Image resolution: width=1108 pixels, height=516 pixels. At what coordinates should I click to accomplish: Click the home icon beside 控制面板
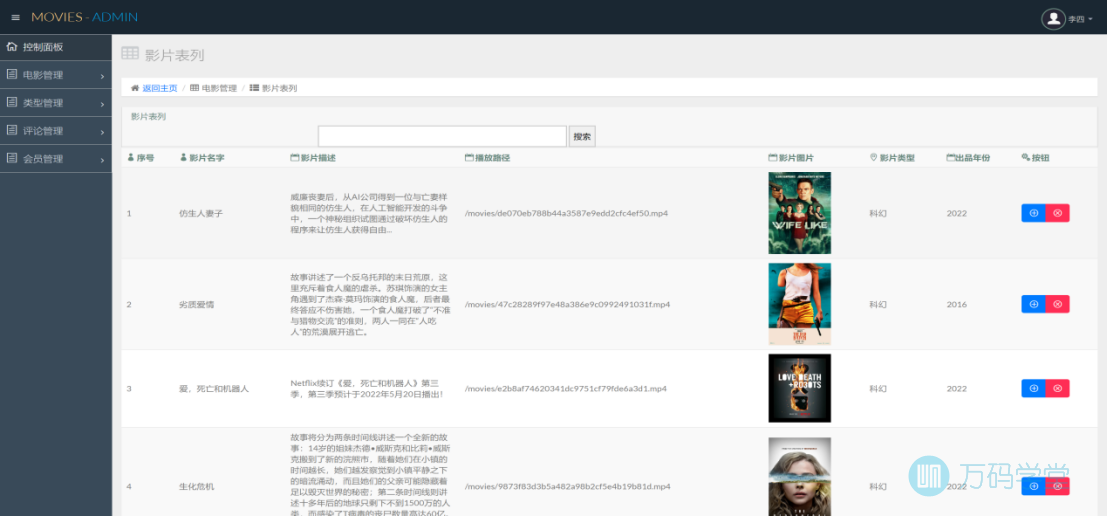(x=11, y=47)
